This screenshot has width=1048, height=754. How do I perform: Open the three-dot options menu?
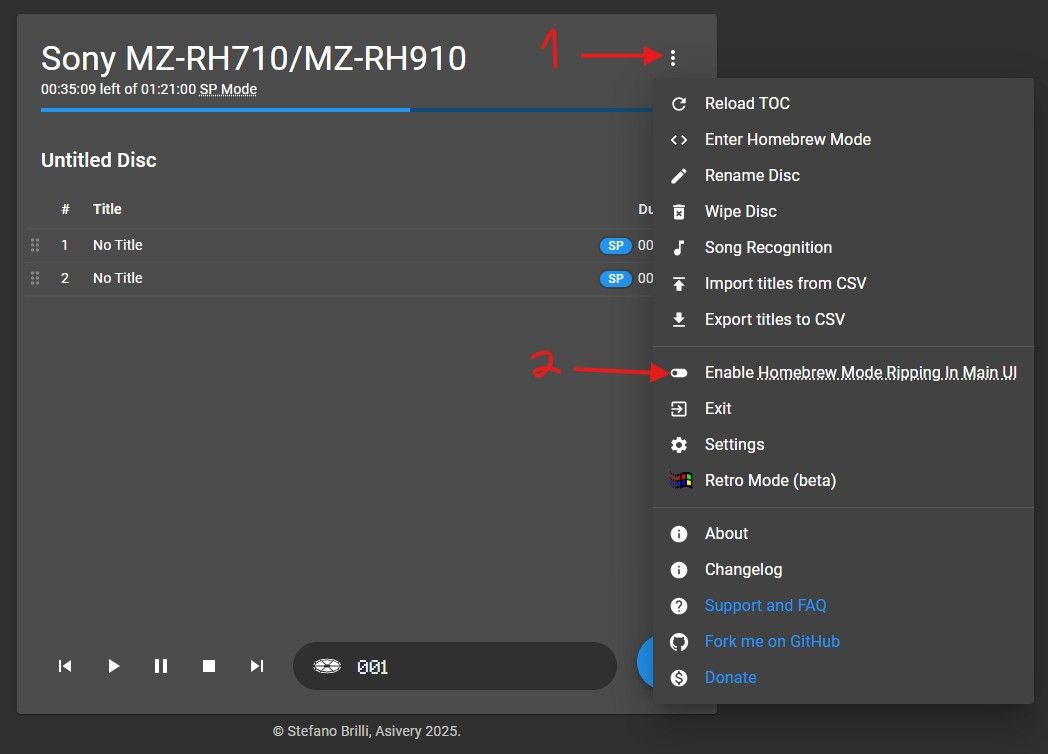click(x=672, y=58)
